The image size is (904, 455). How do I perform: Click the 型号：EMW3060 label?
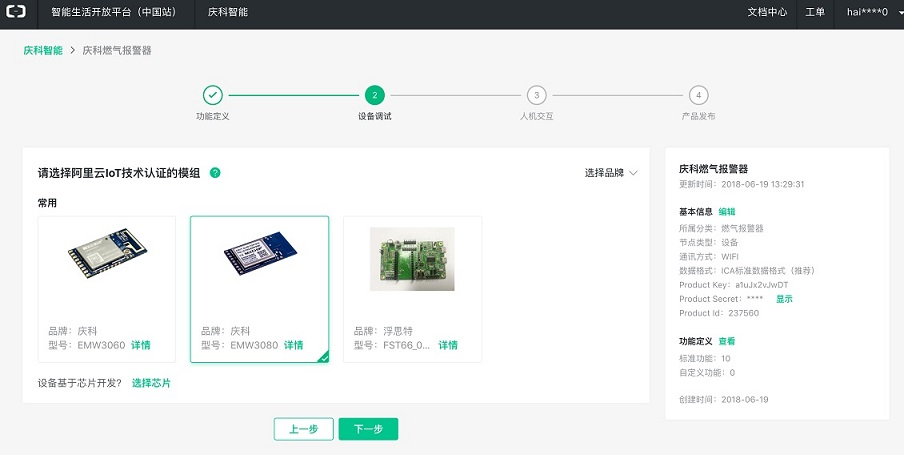(86, 345)
